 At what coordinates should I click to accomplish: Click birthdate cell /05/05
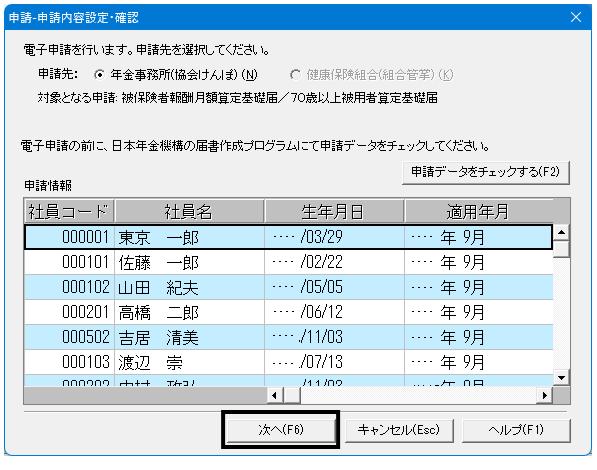[334, 287]
